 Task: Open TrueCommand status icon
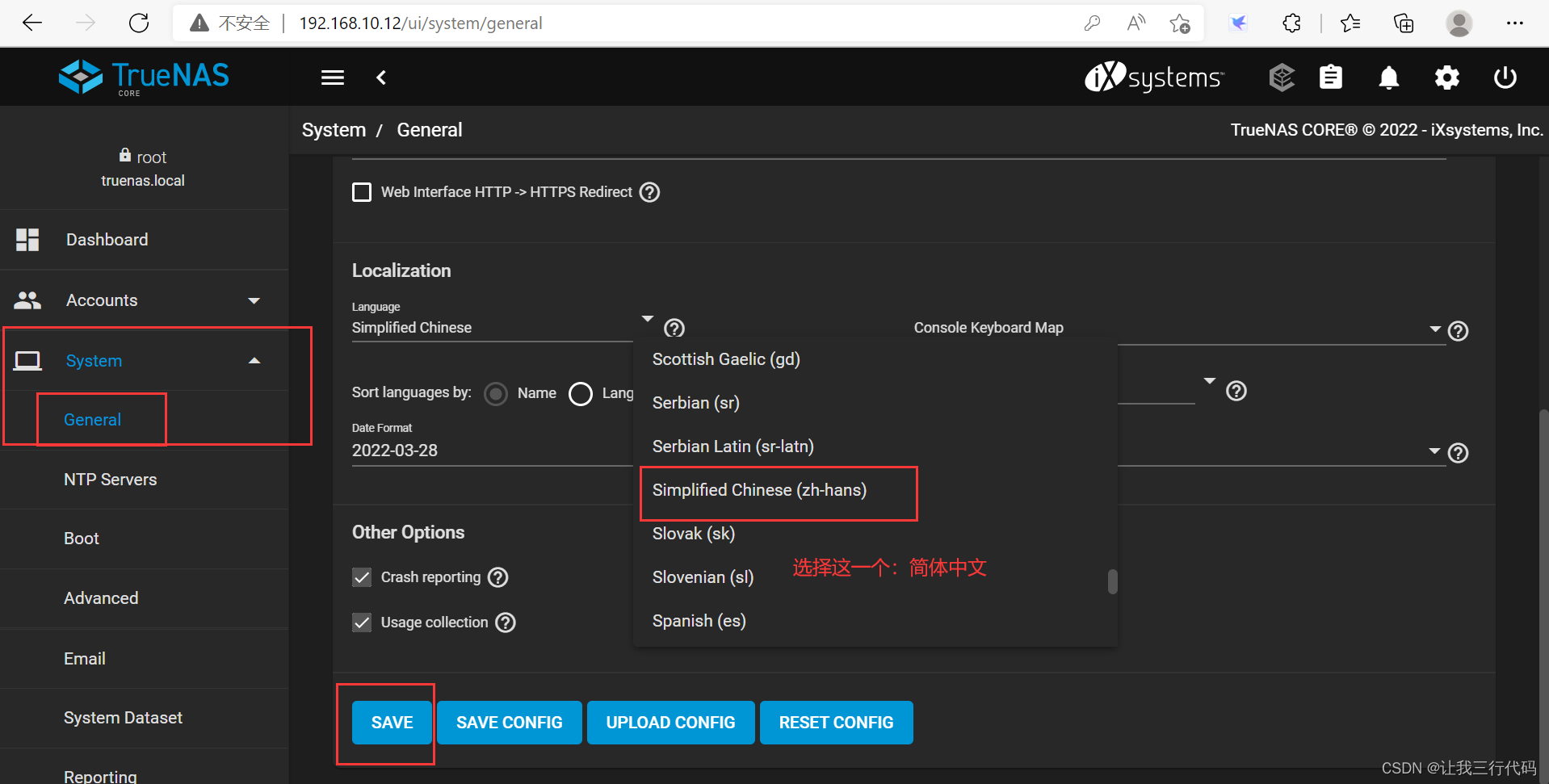(x=1282, y=78)
